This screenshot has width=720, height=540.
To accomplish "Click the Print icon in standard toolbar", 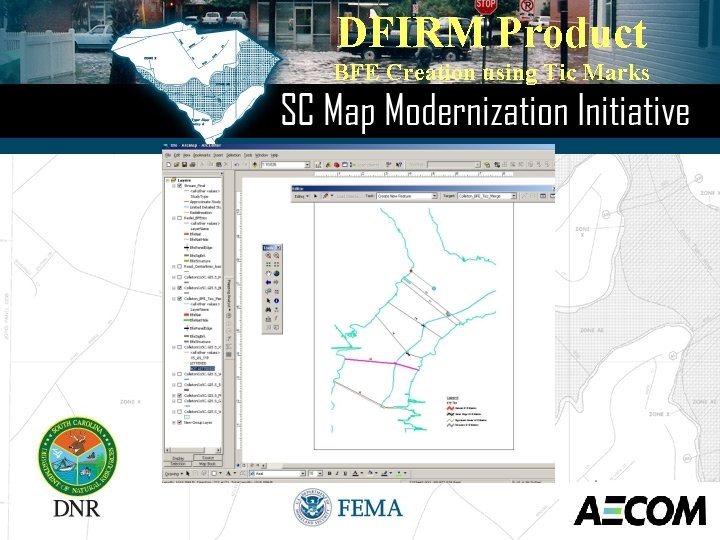I will 192,164.
